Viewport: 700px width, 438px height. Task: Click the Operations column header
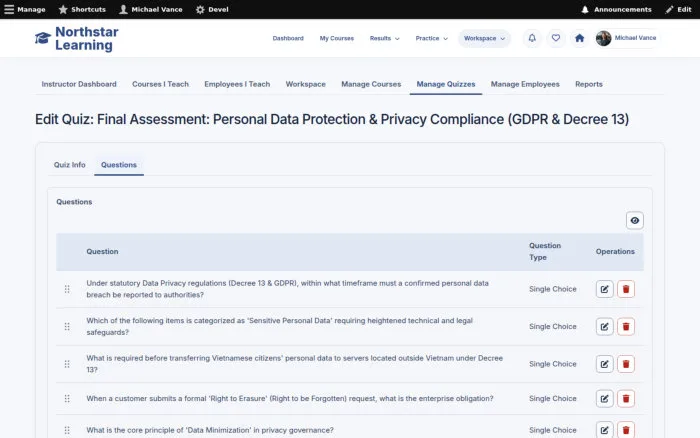[x=615, y=251]
